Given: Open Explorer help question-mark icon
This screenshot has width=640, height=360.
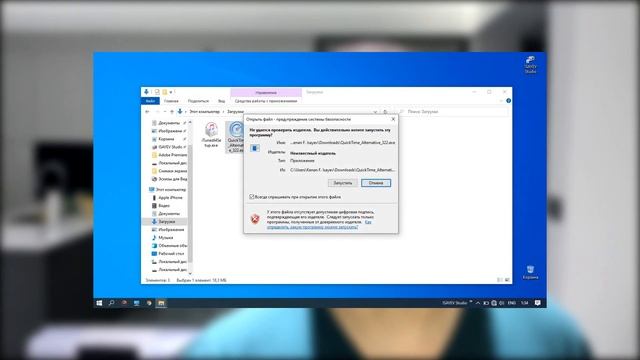Looking at the screenshot, I should [509, 101].
